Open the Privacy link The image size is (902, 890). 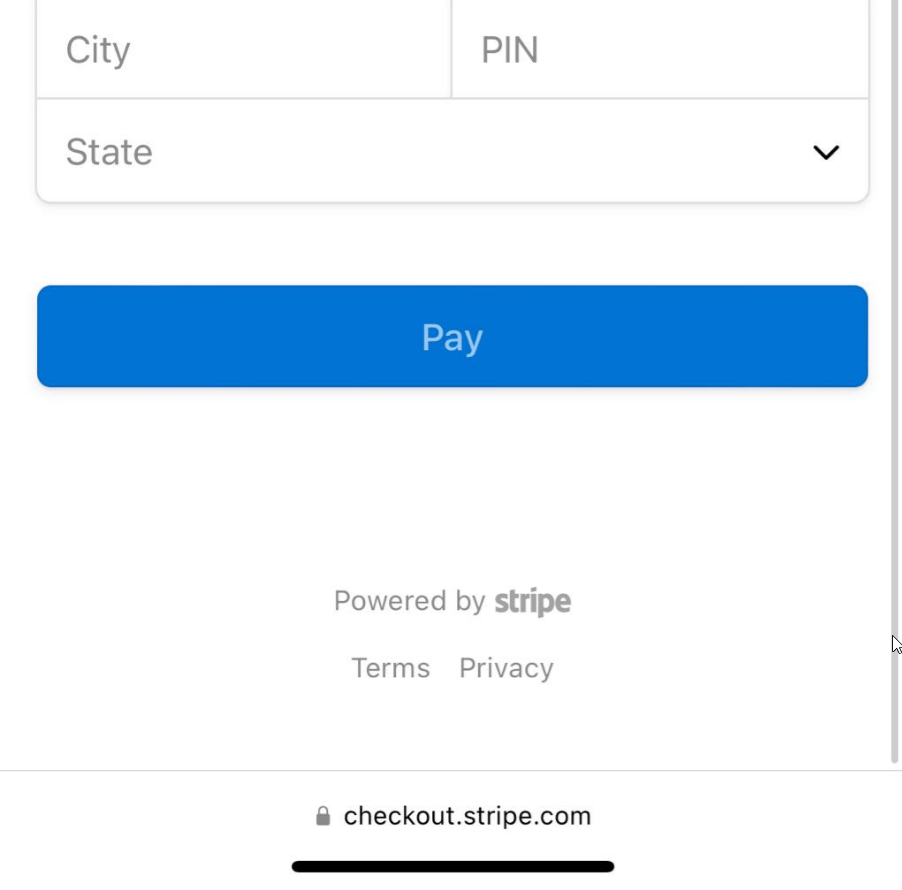506,668
